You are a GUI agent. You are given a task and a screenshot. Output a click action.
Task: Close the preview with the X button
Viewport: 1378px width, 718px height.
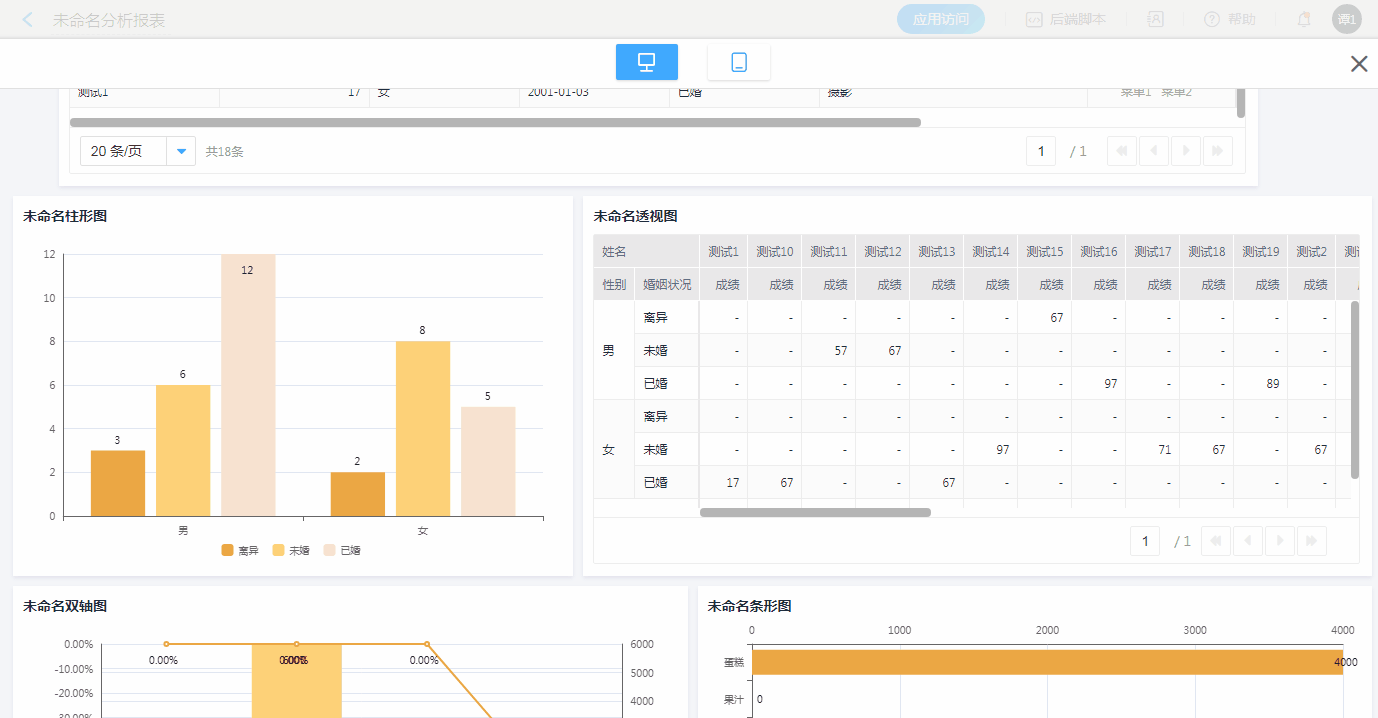(x=1358, y=64)
